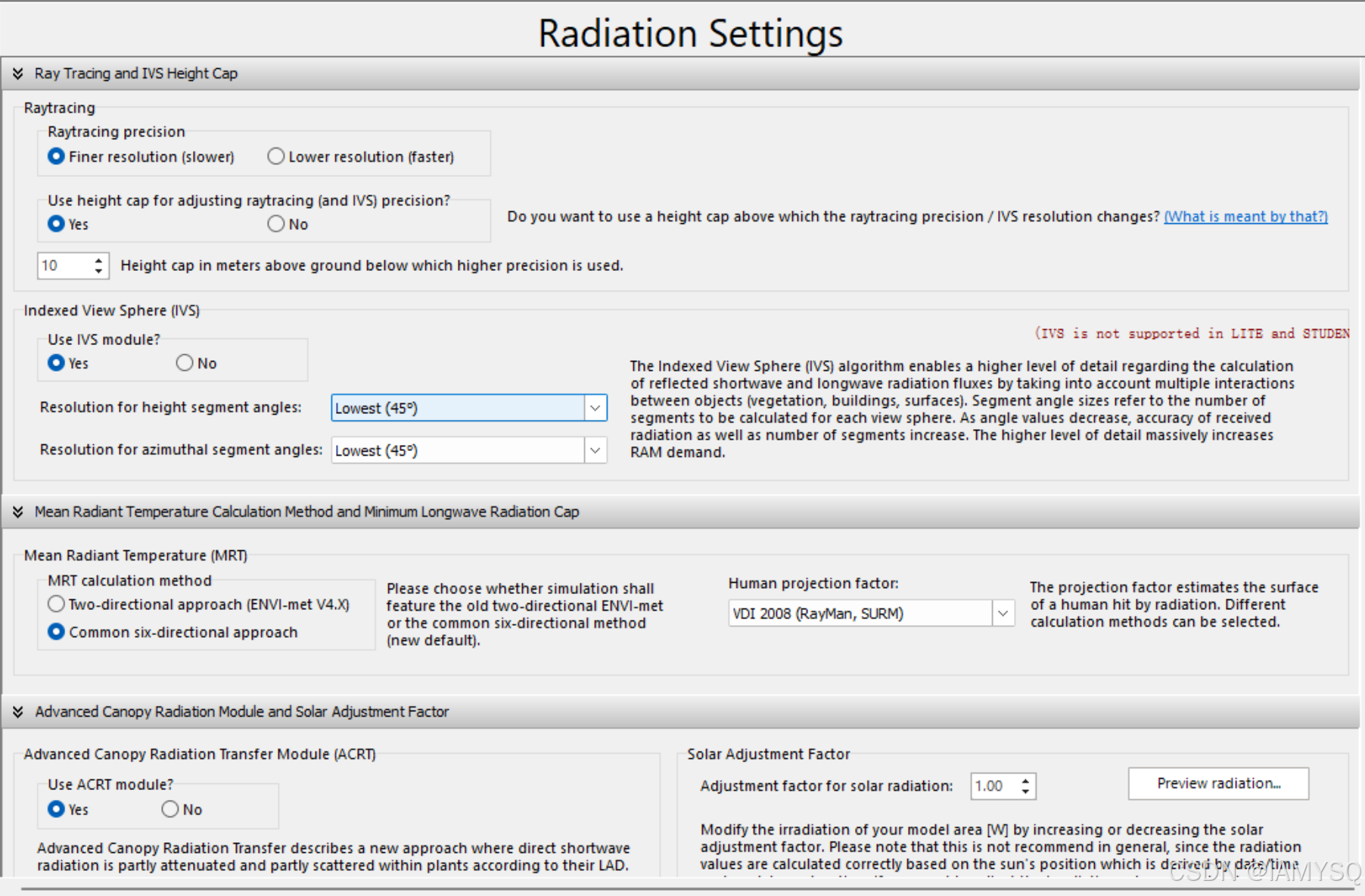
Task: Increase solar adjustment factor with up arrow
Action: pos(1025,781)
